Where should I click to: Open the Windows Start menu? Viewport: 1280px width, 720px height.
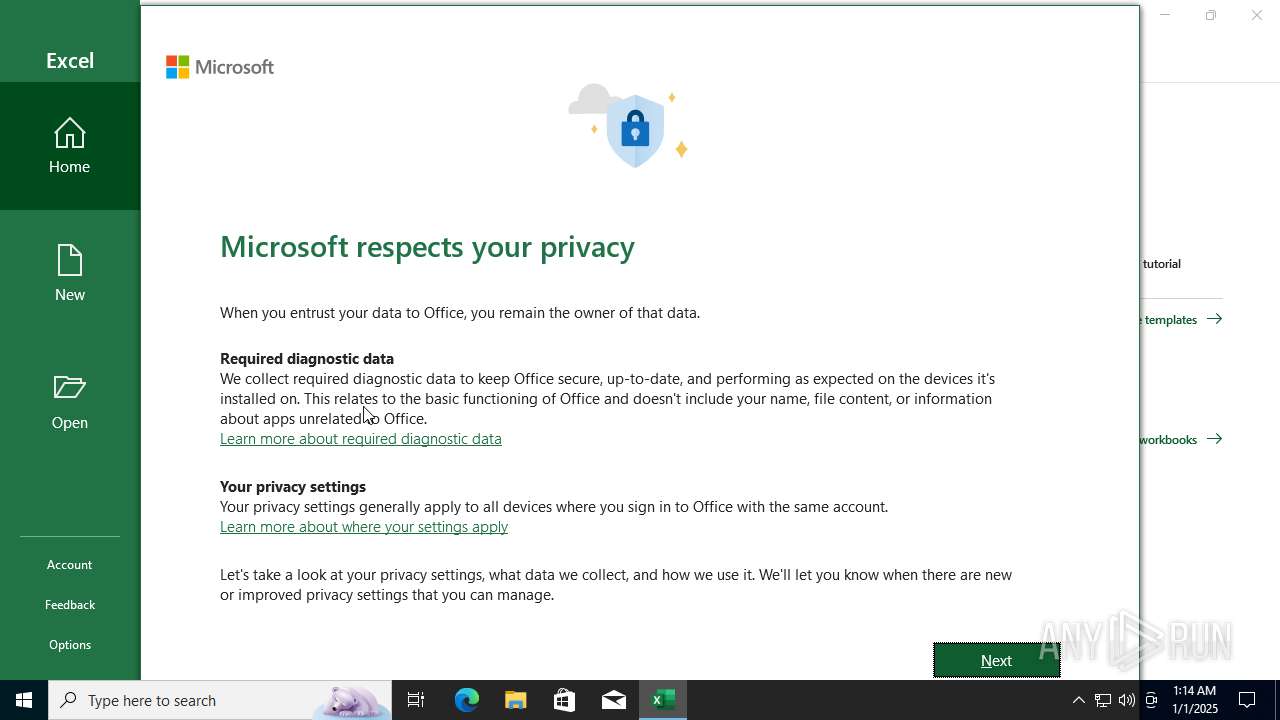(x=24, y=700)
